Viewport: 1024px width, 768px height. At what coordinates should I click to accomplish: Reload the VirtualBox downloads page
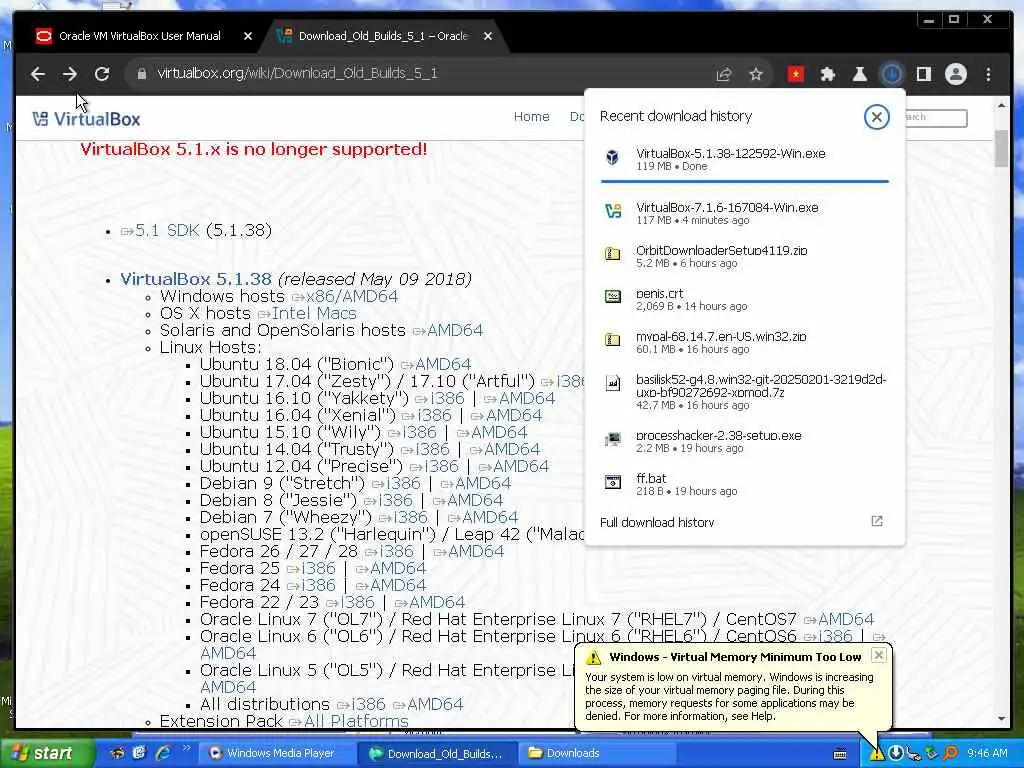point(102,74)
